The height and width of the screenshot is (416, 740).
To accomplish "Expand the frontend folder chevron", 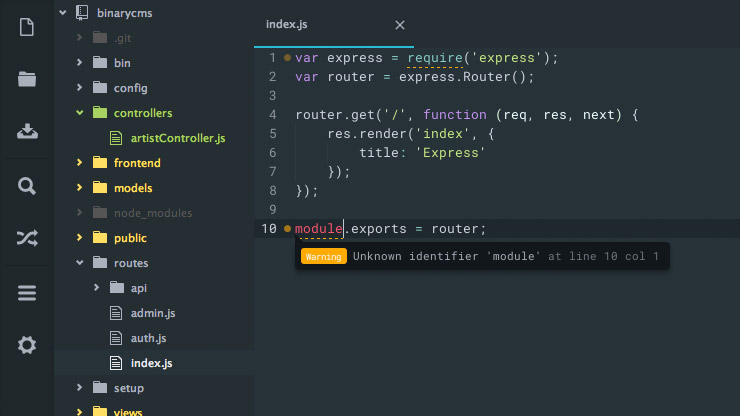I will point(79,162).
